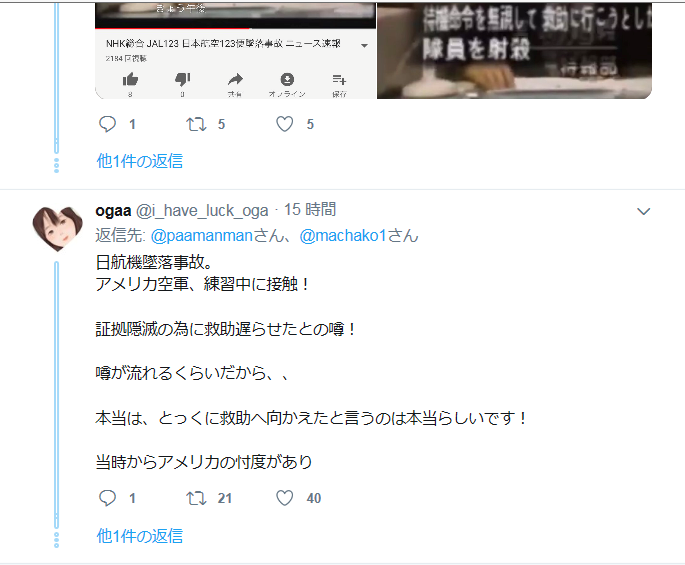Open the right news image with white caption text
This screenshot has height=565, width=685.
tap(514, 51)
